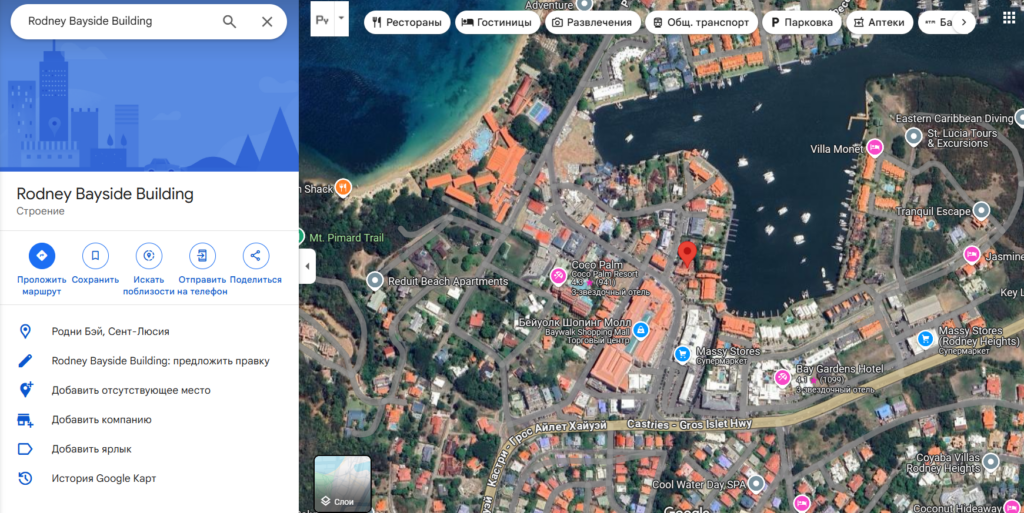This screenshot has height=513, width=1024.
Task: Collapse the side panel with arrow
Action: [307, 267]
